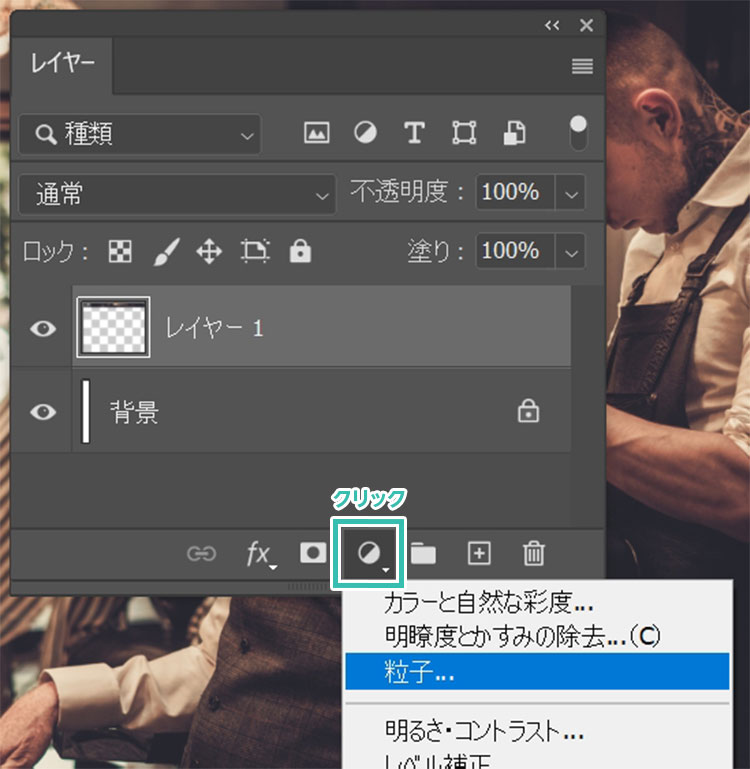Filter layers by shape layers icon
The height and width of the screenshot is (769, 750).
464,133
